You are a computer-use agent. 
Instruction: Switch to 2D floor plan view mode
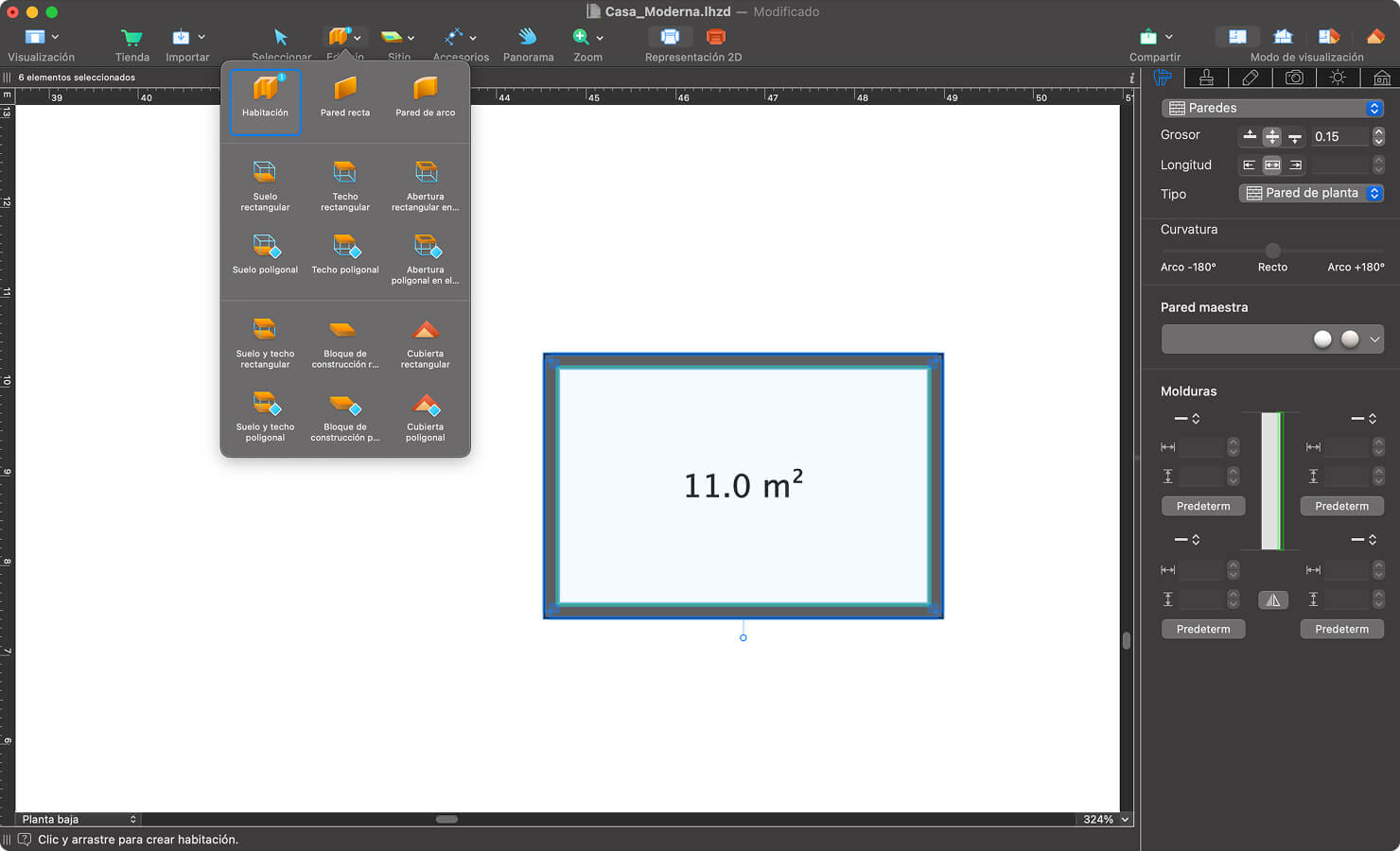tap(1237, 37)
